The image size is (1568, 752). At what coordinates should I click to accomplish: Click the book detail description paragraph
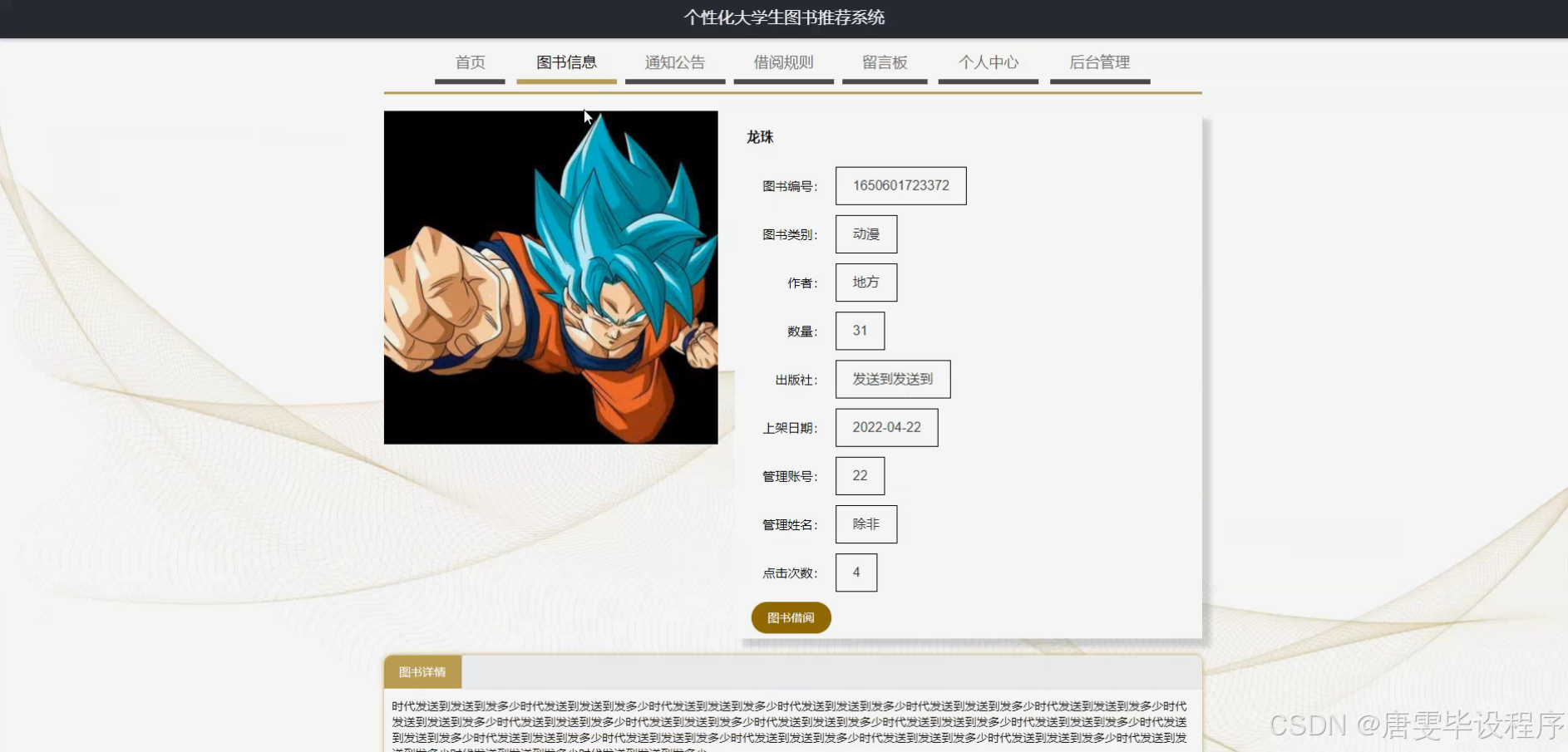click(790, 725)
